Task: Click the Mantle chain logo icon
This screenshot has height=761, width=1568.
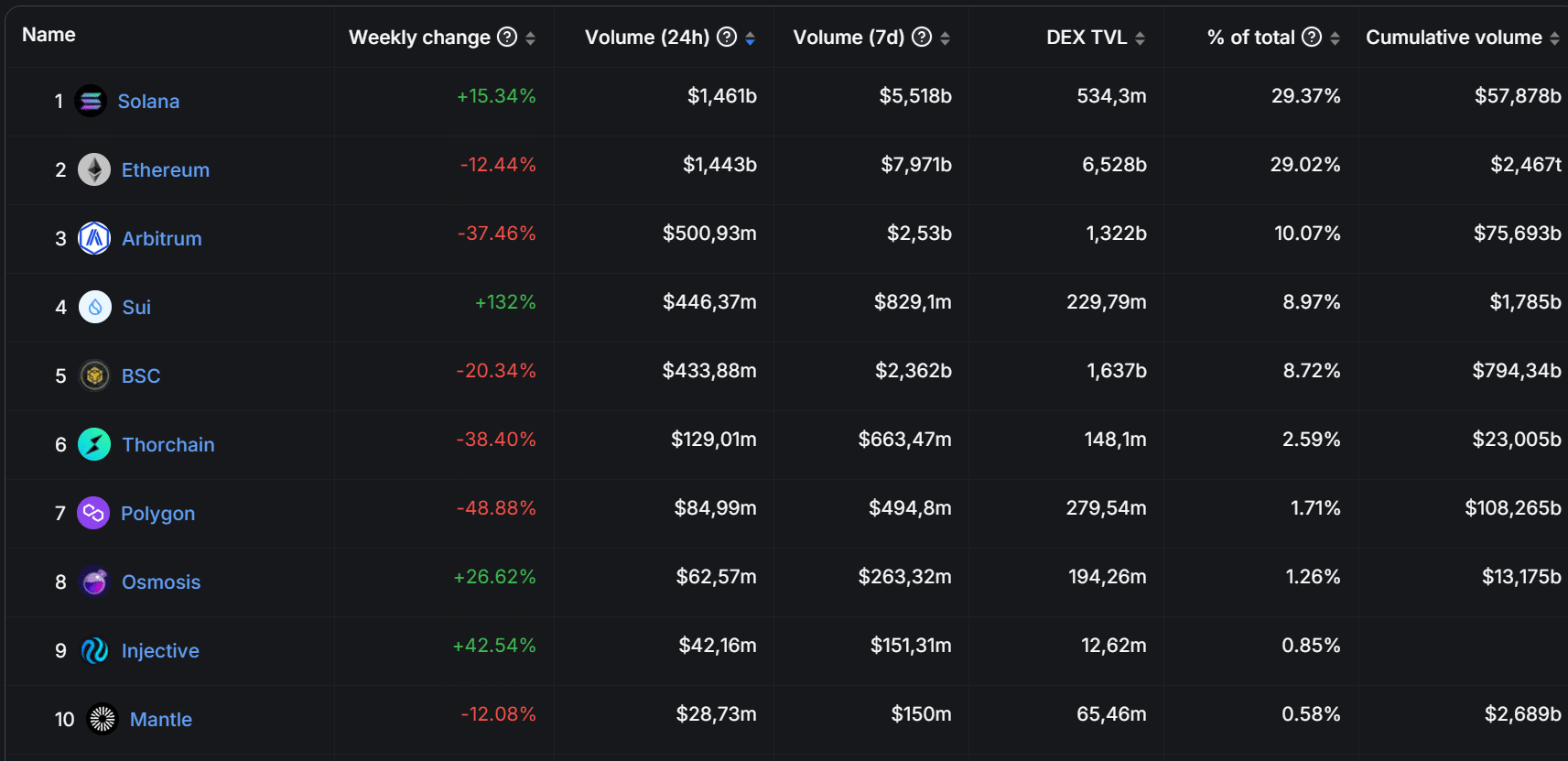Action: click(103, 719)
